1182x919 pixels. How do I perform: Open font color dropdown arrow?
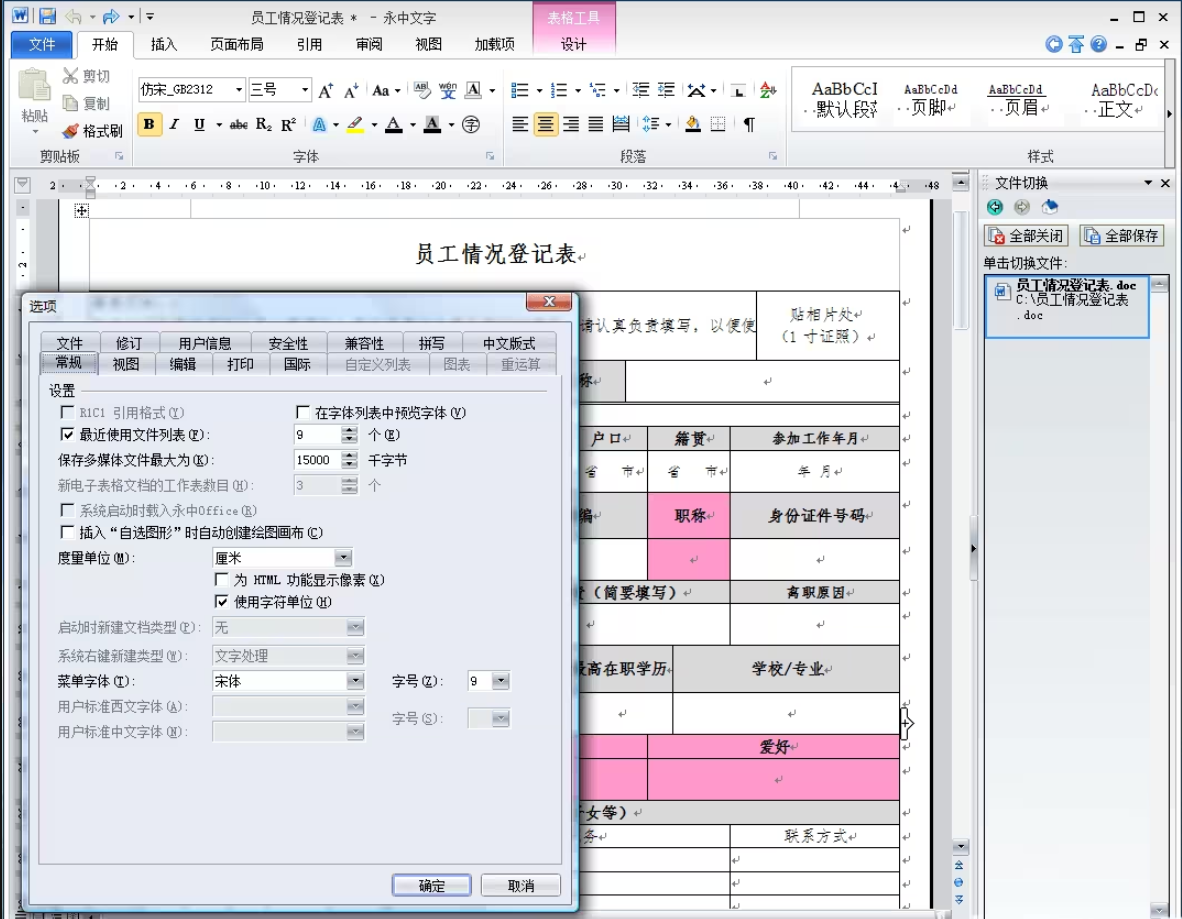click(x=412, y=125)
